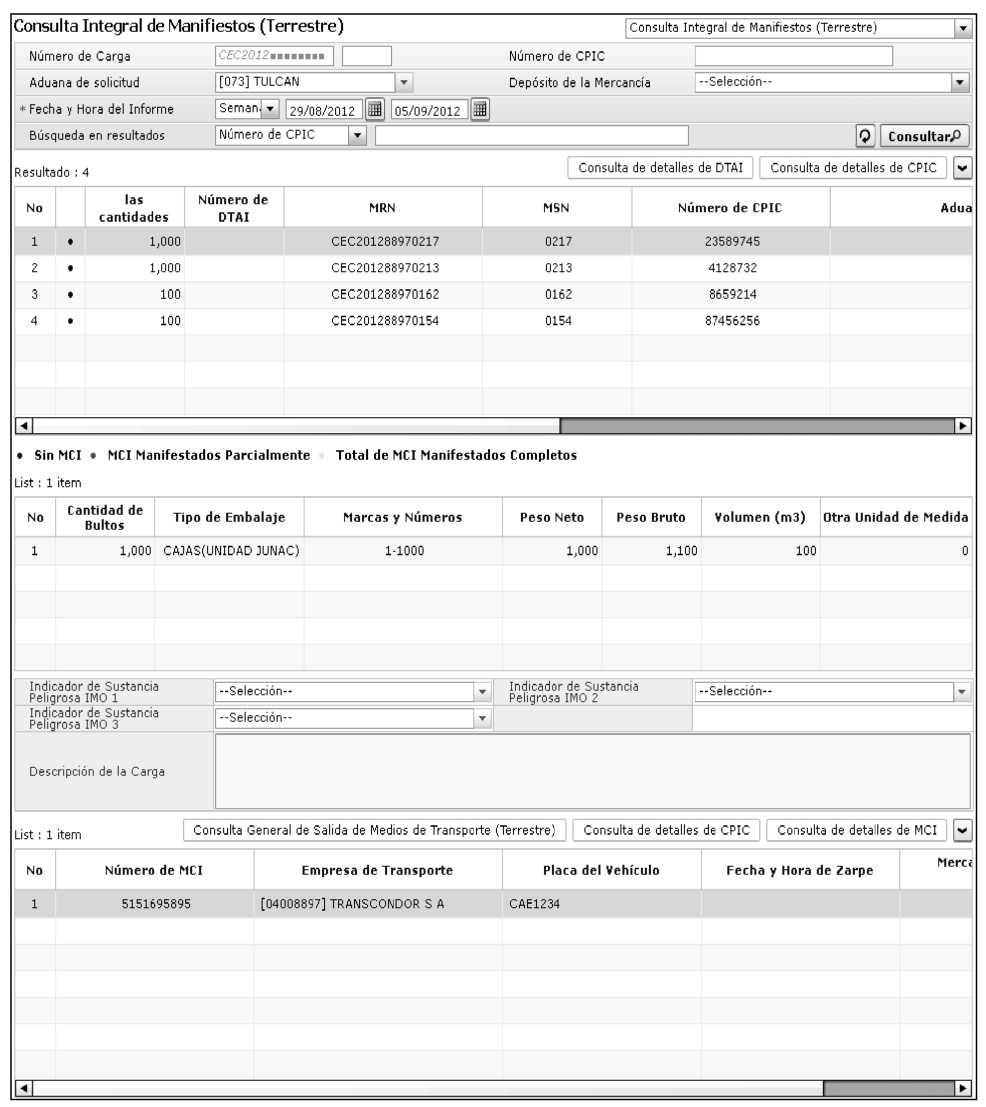Open Aduana de solicitud TULCAN dropdown
The width and height of the screenshot is (986, 1107).
pos(404,83)
